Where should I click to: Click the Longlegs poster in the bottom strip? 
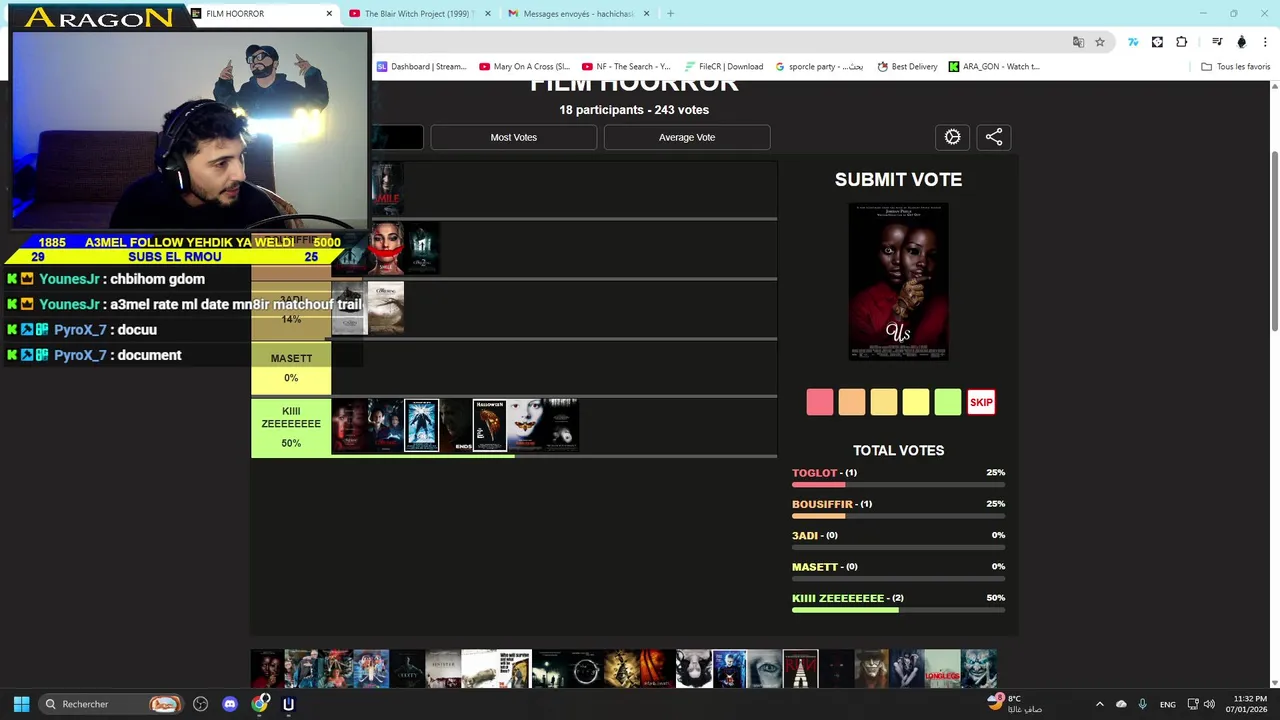coord(942,669)
